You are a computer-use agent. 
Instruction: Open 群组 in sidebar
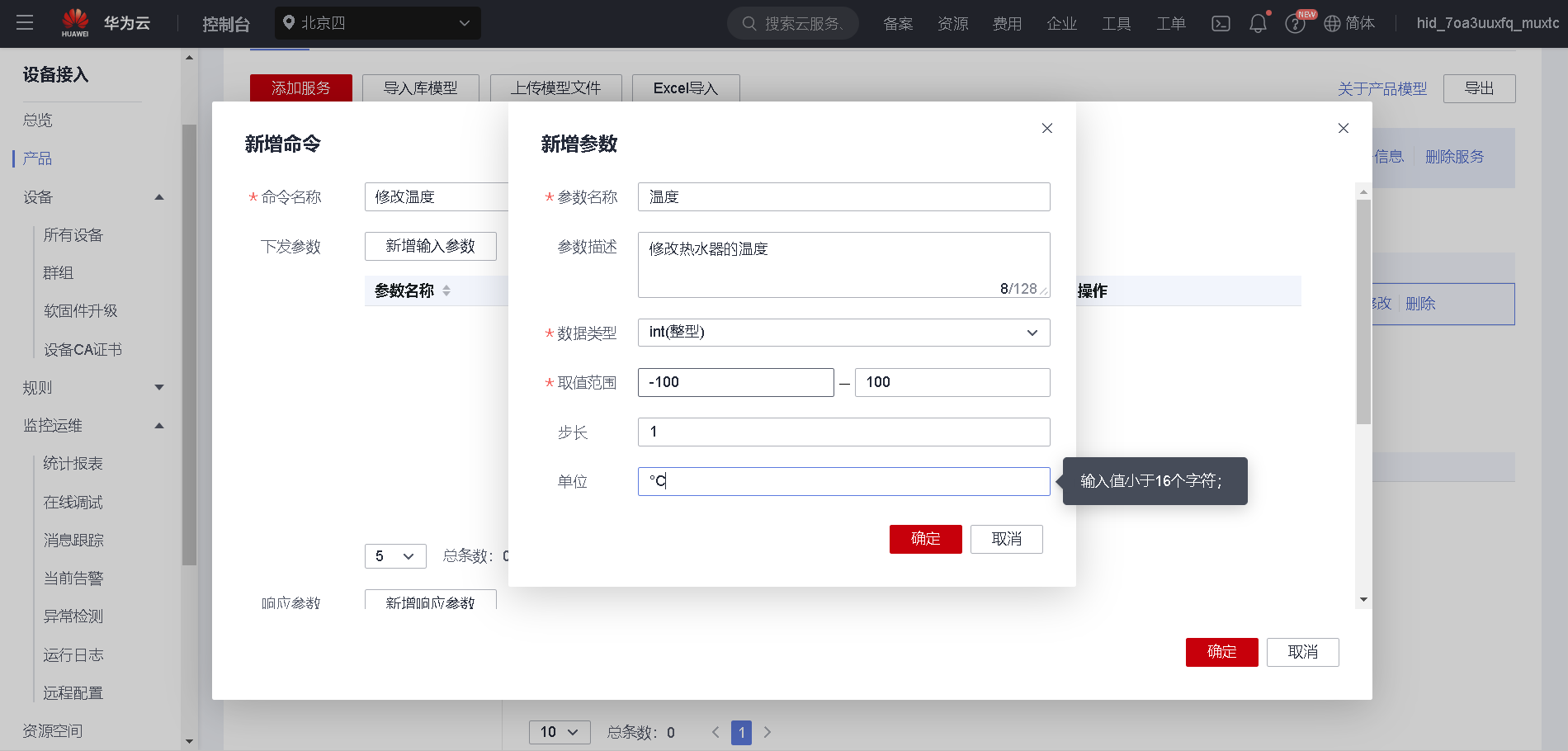click(x=59, y=273)
